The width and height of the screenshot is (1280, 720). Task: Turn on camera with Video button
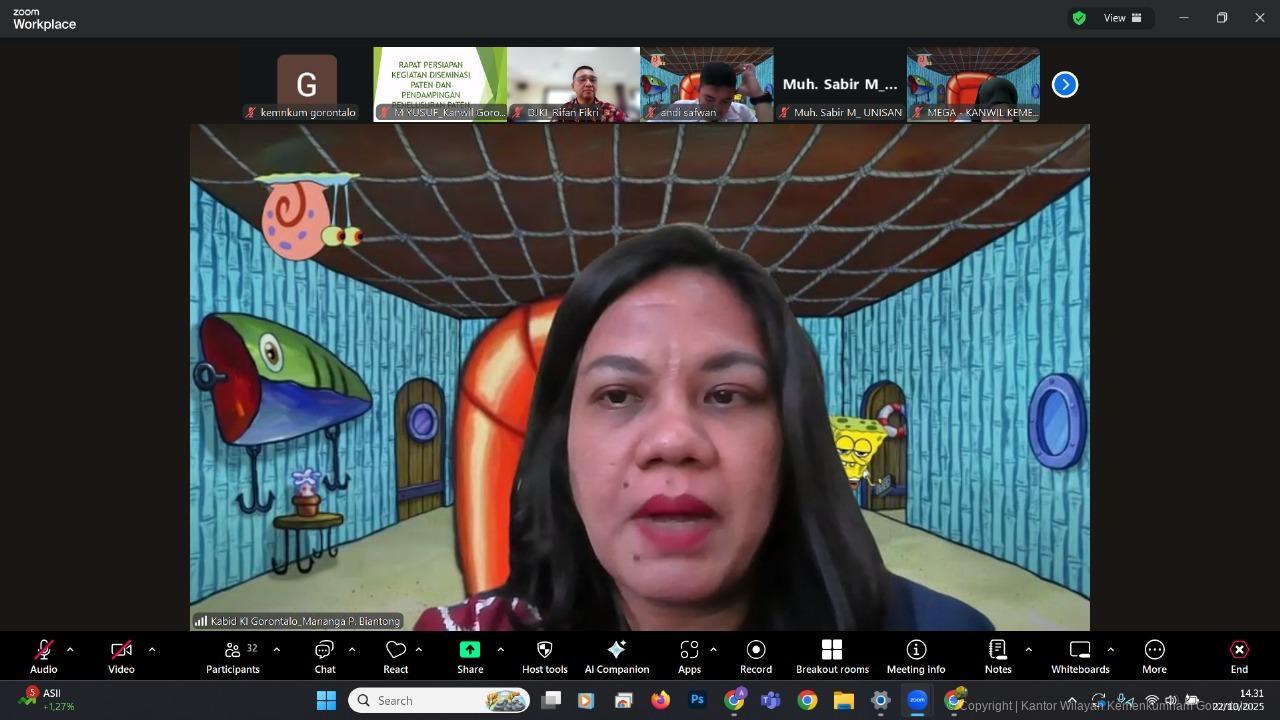[x=121, y=656]
